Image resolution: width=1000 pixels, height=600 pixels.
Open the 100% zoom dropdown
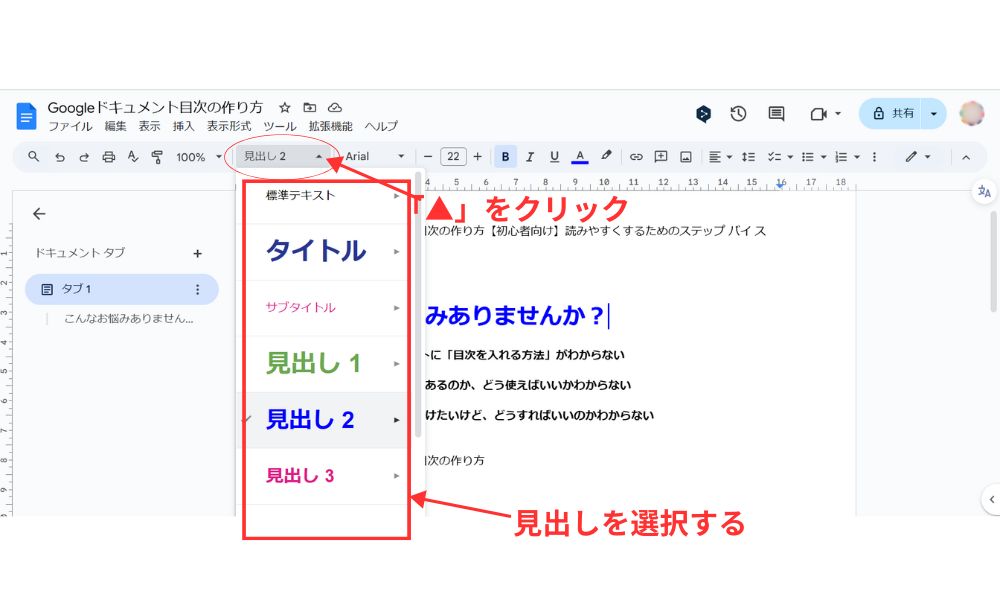(198, 157)
